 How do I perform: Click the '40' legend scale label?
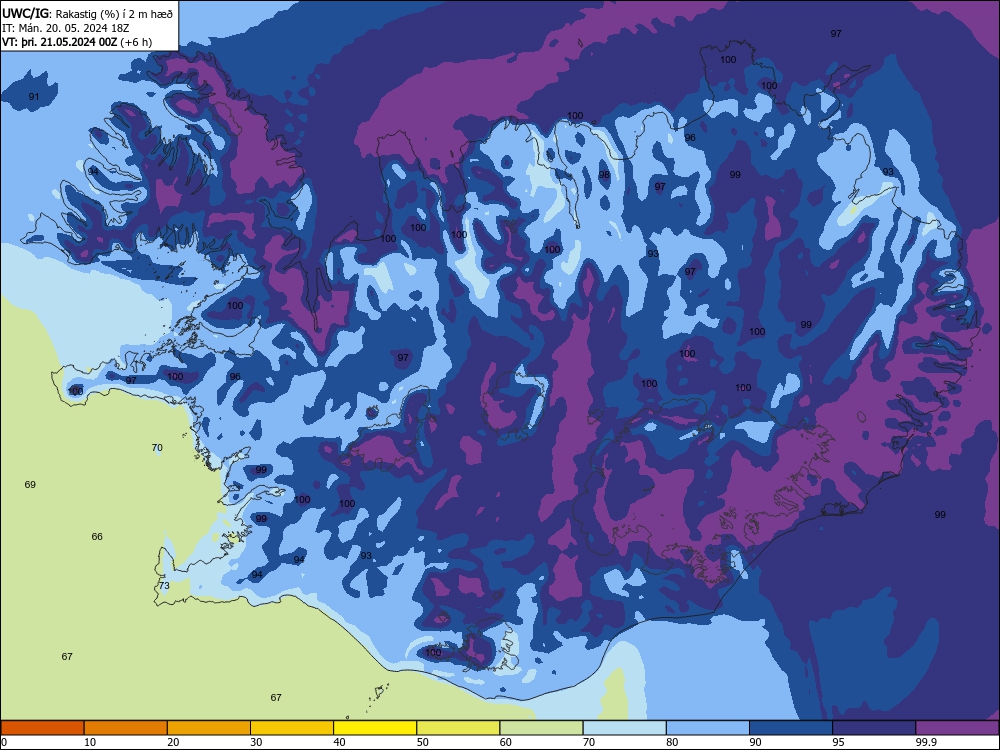(339, 742)
